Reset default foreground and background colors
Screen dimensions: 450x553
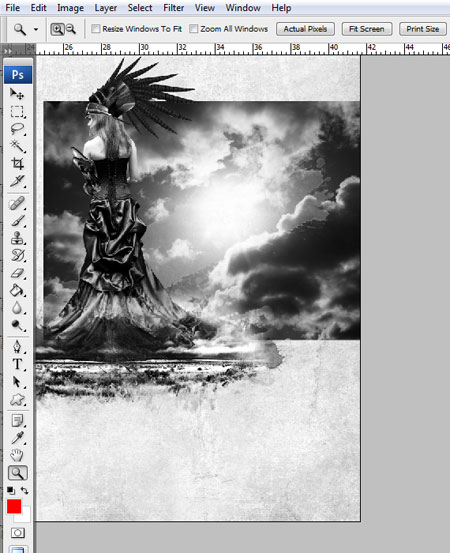tap(11, 490)
